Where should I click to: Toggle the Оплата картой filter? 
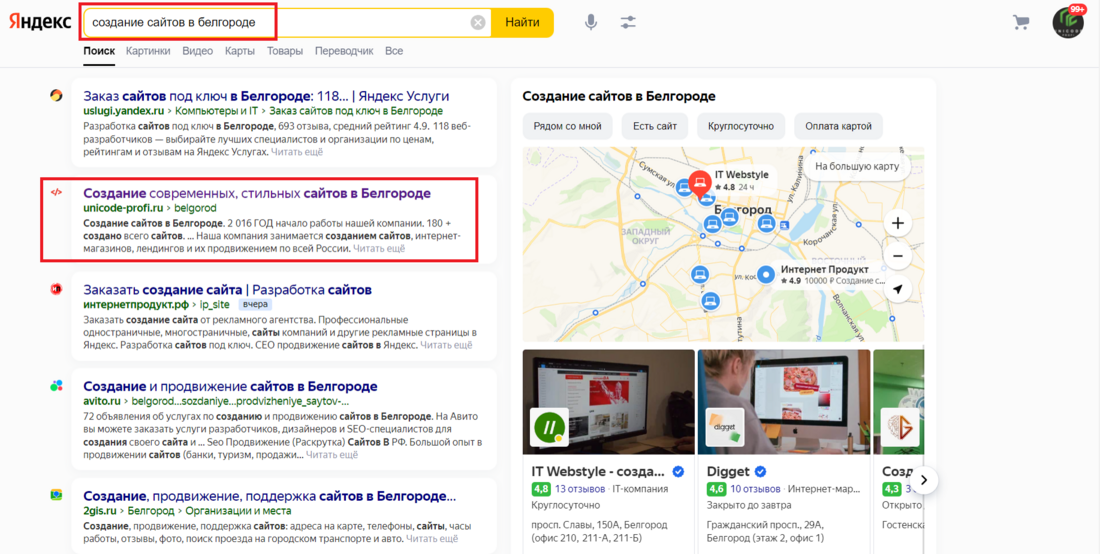(838, 126)
